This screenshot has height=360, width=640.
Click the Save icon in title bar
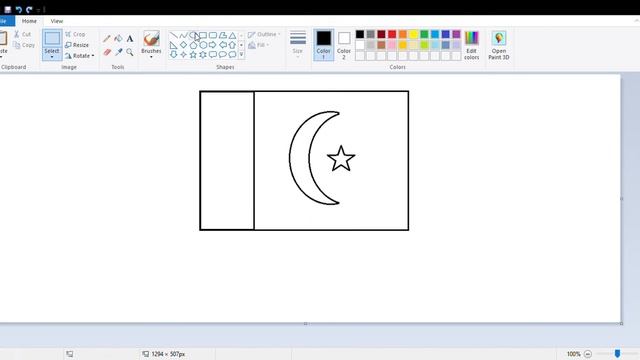click(8, 9)
